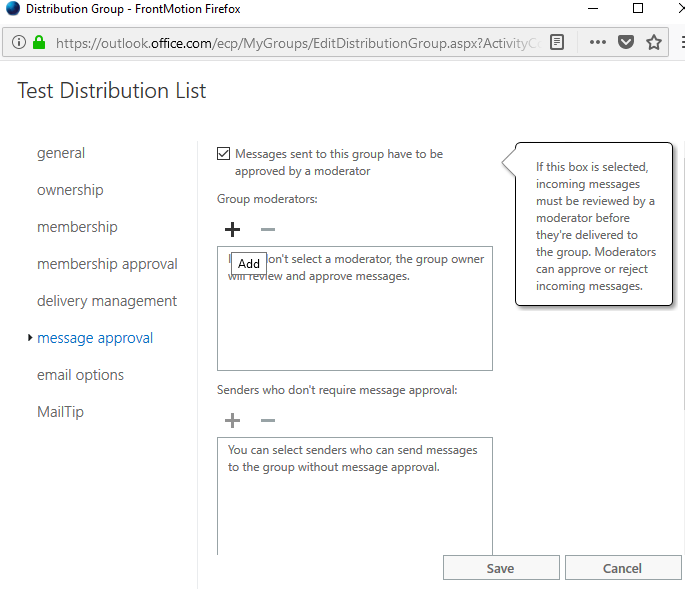
Task: Go to the membership approval section
Action: [x=107, y=264]
